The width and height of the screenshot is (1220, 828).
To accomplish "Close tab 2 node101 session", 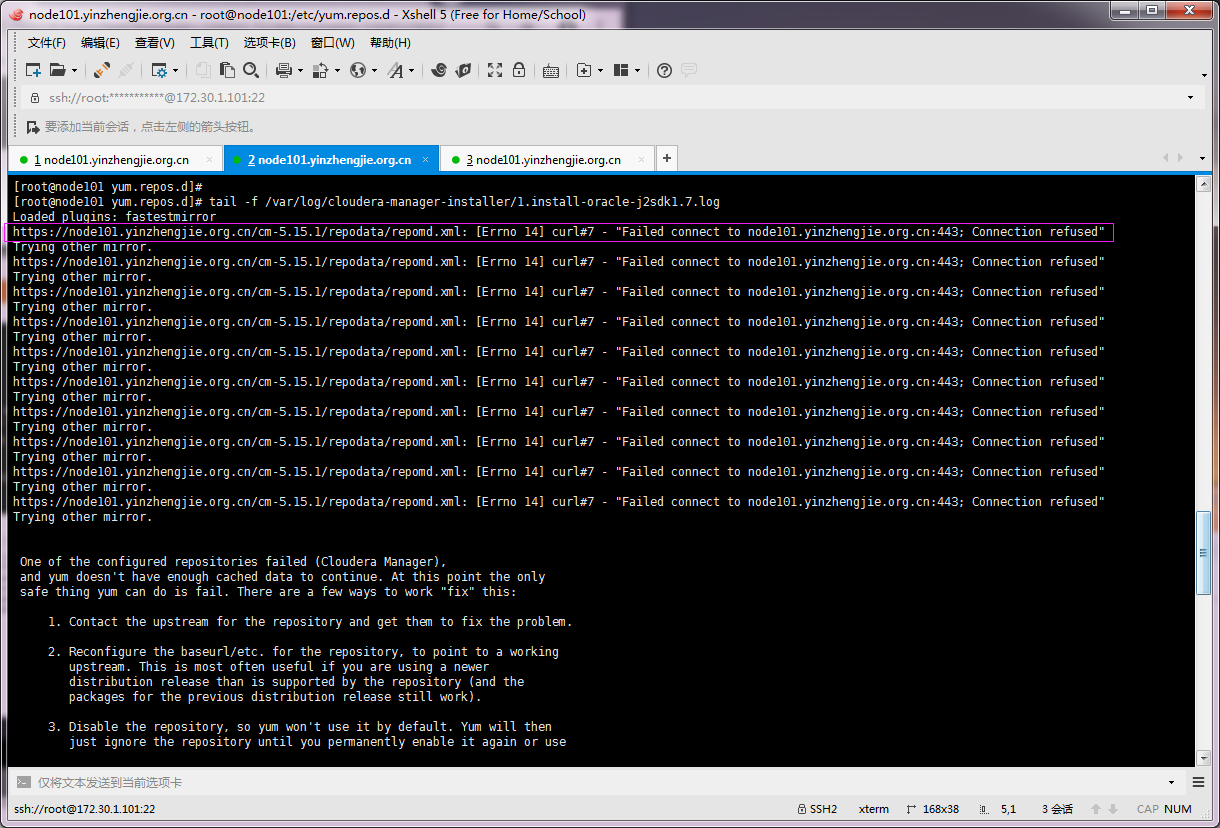I will click(x=426, y=160).
